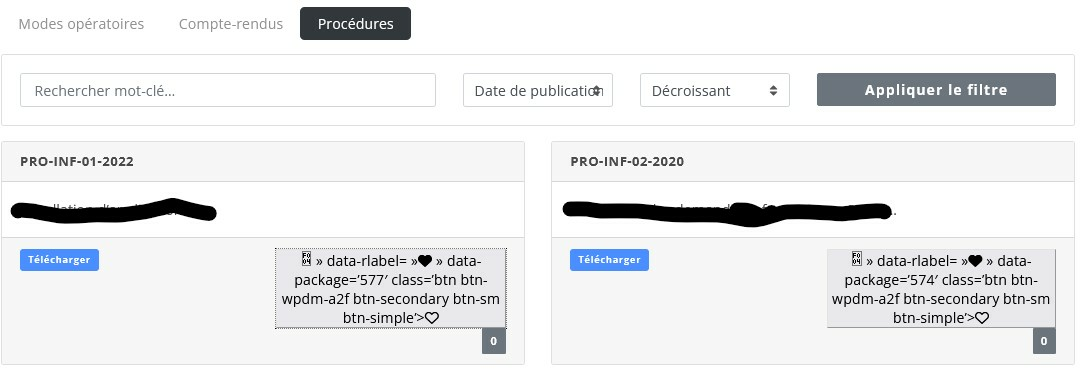Open the Date de publication sort dropdown

coord(538,90)
